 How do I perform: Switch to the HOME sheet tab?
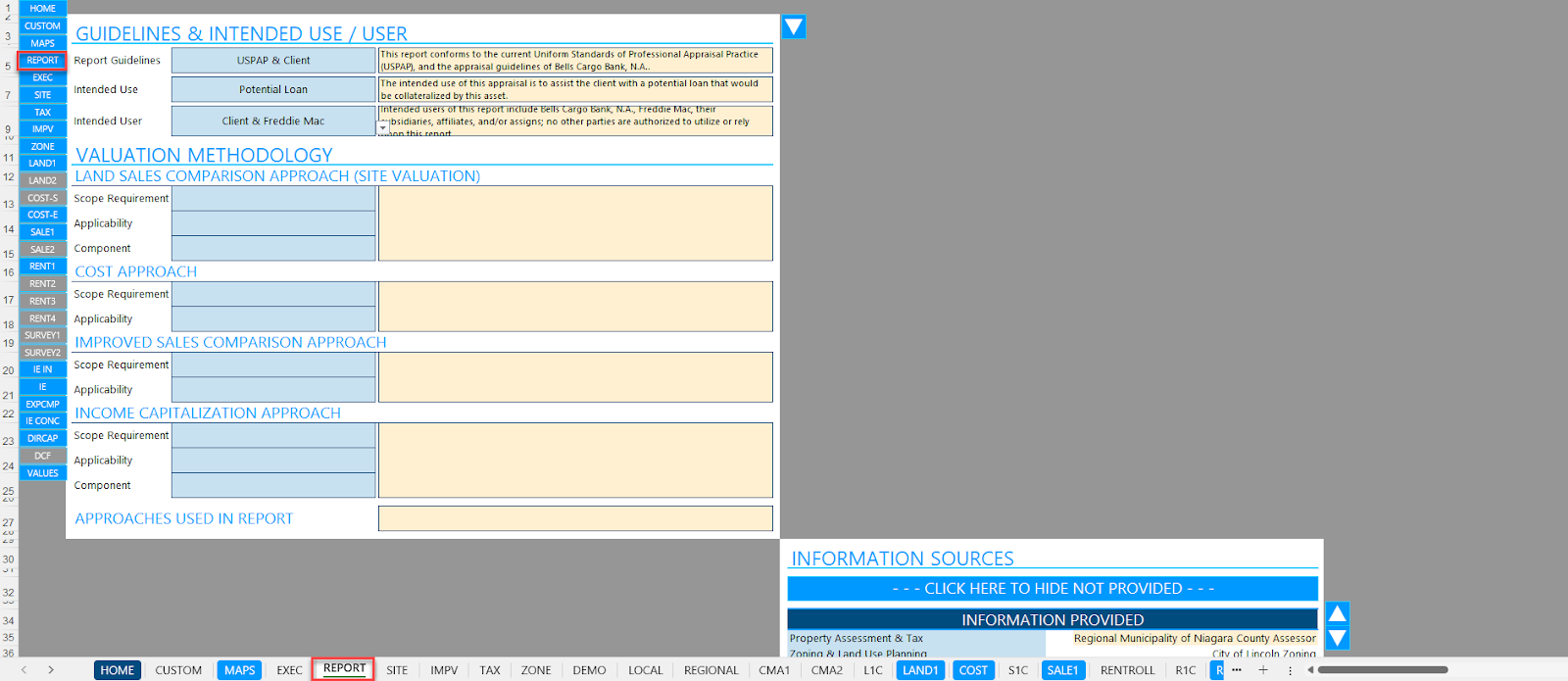pyautogui.click(x=118, y=670)
